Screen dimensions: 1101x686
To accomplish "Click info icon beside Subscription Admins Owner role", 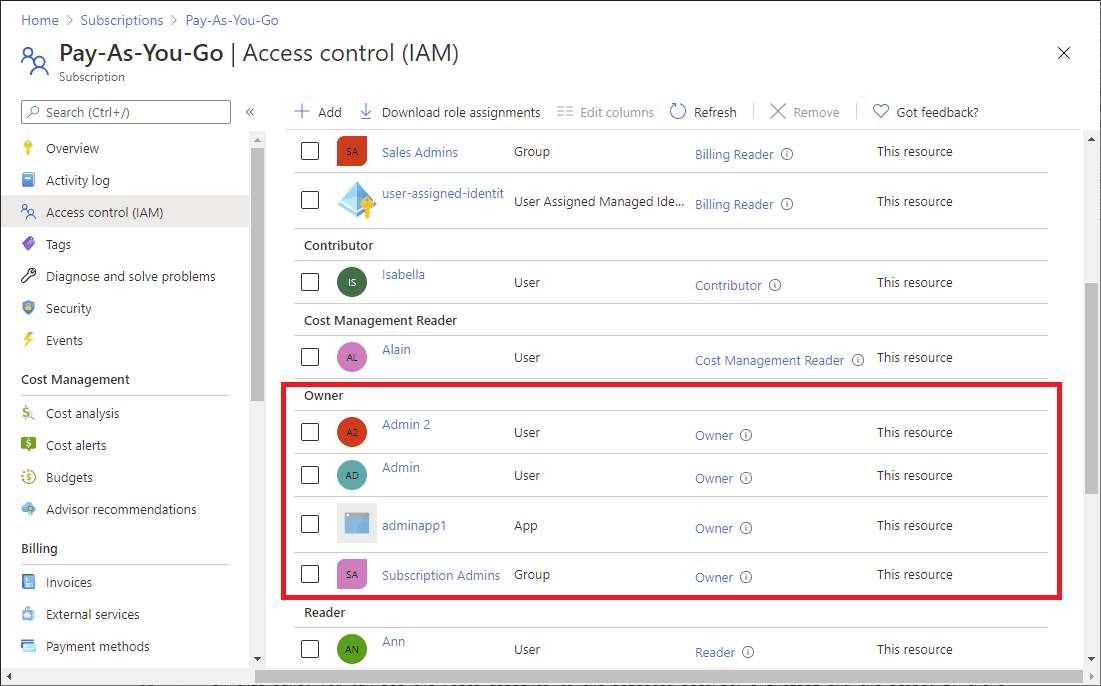I will click(x=746, y=577).
